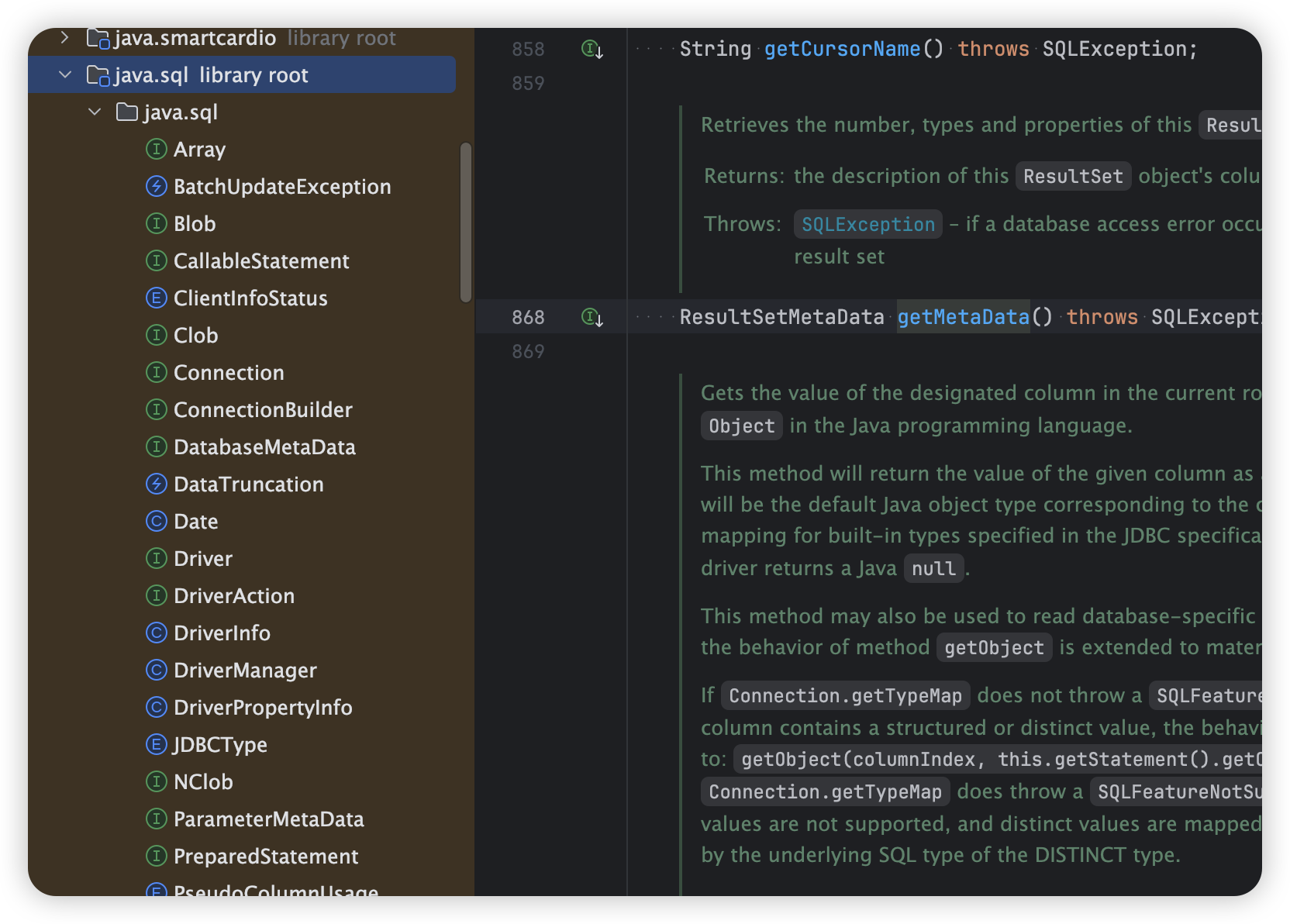Screen dimensions: 1290x924
Task: Click the PreparedStatement interface icon
Action: [157, 856]
